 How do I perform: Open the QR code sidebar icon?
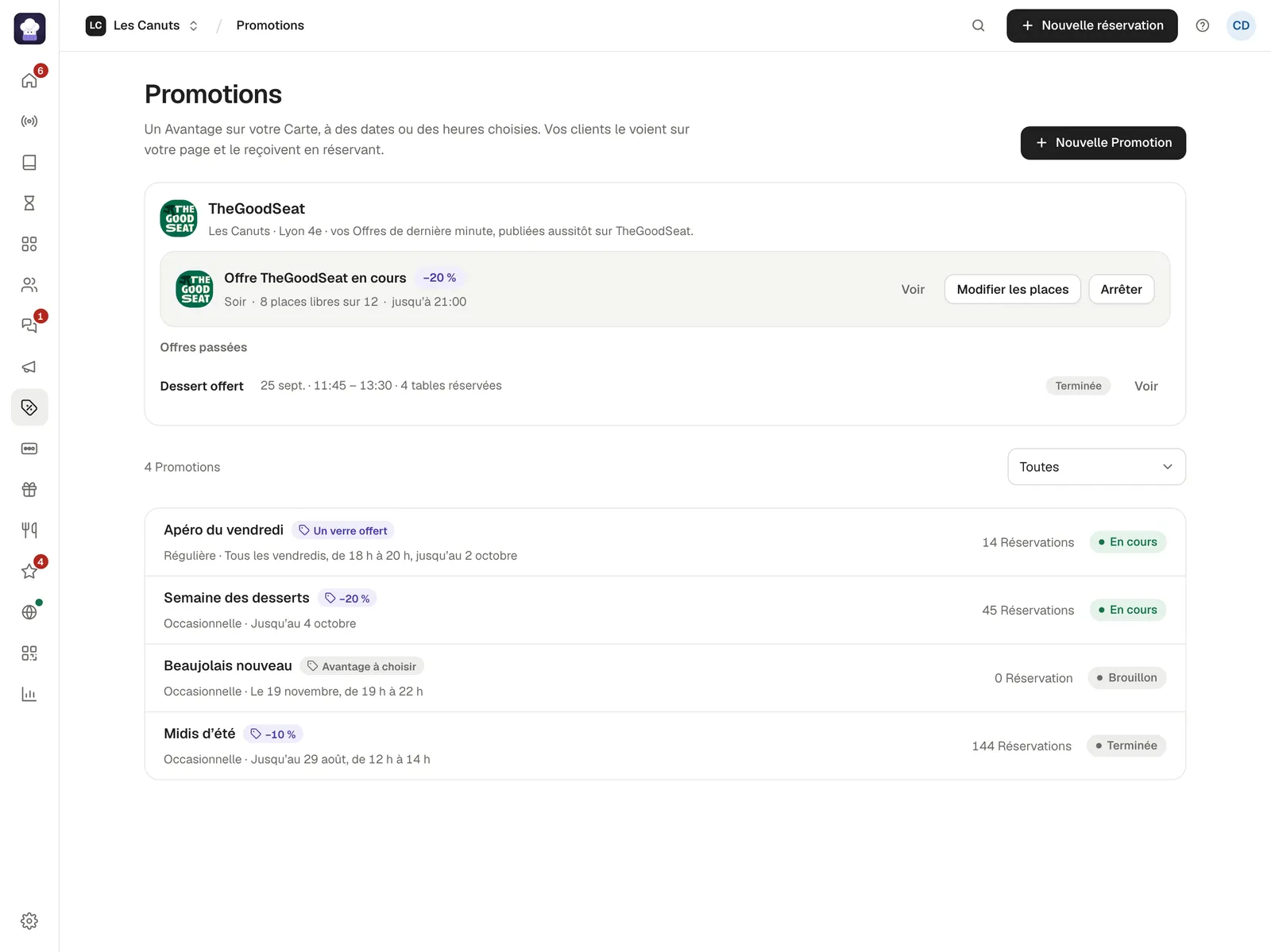pos(29,653)
